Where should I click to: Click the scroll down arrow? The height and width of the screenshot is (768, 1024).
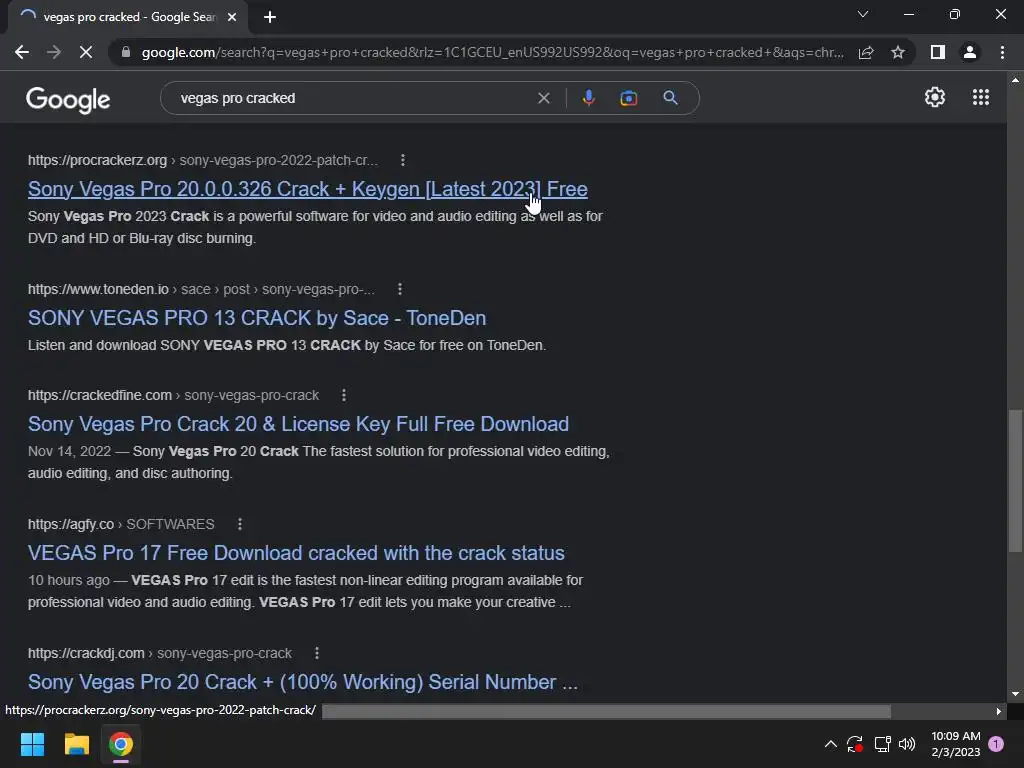tap(1015, 694)
